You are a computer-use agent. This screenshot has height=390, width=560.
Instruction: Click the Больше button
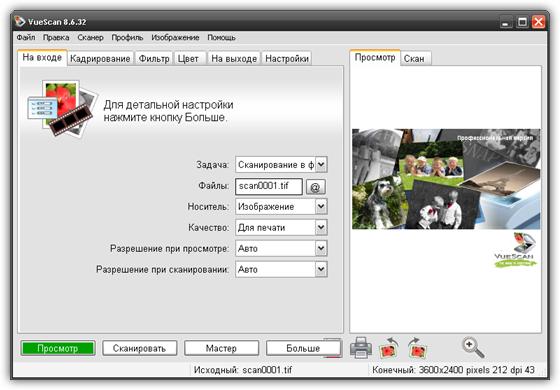coord(303,348)
